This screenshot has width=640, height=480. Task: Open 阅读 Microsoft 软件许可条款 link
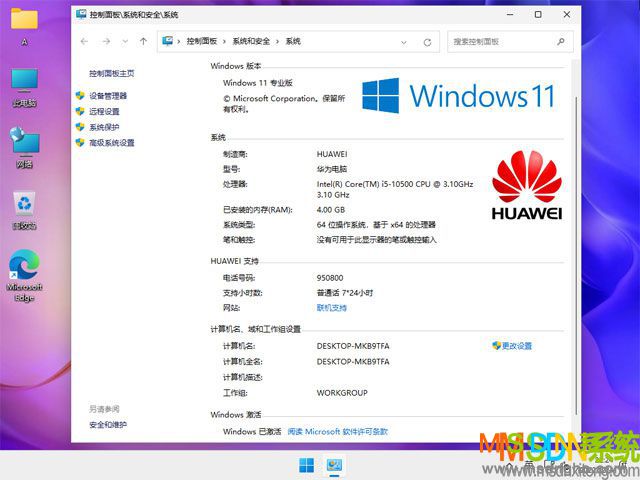tap(337, 431)
